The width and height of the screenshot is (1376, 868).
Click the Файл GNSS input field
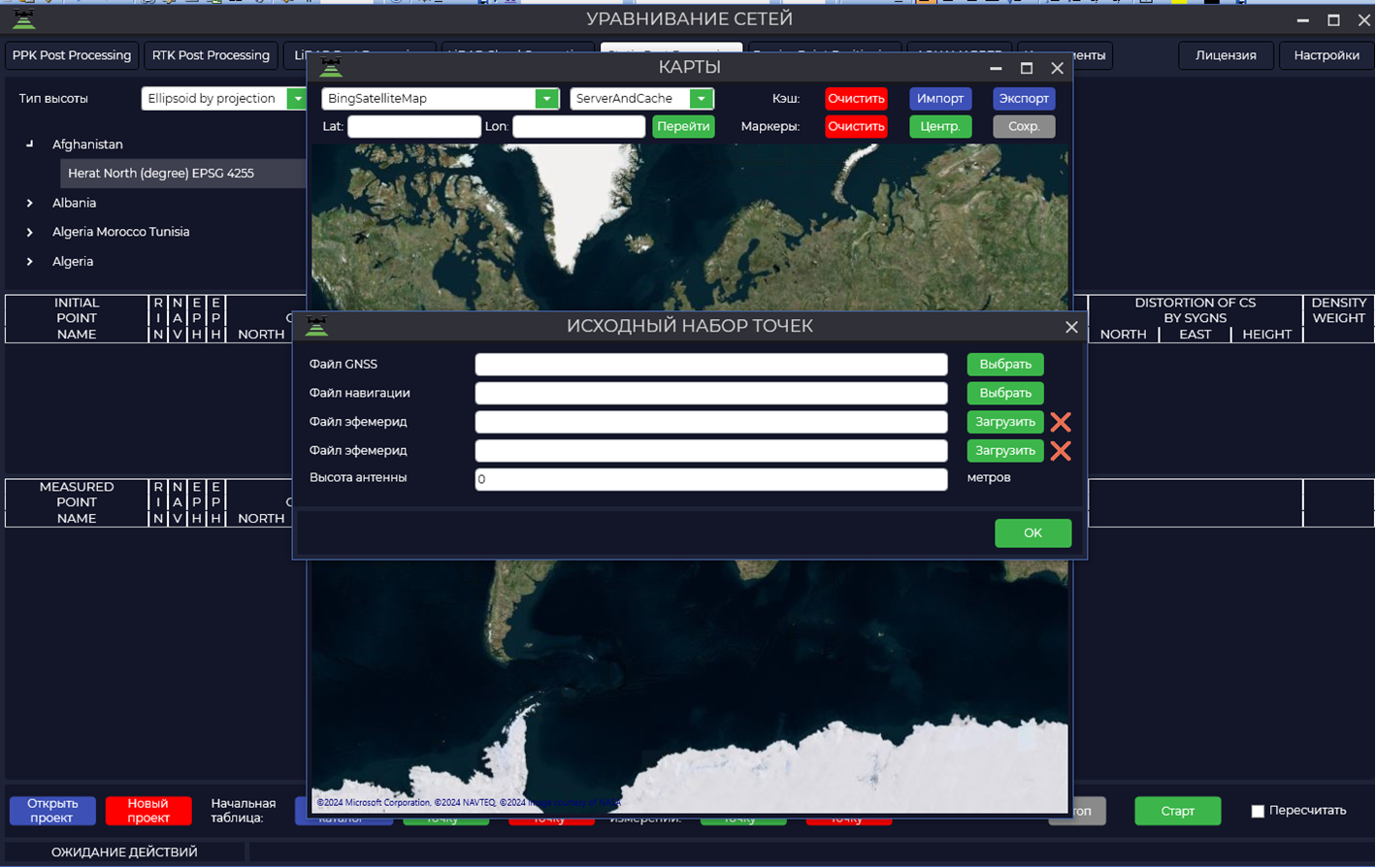tap(711, 365)
